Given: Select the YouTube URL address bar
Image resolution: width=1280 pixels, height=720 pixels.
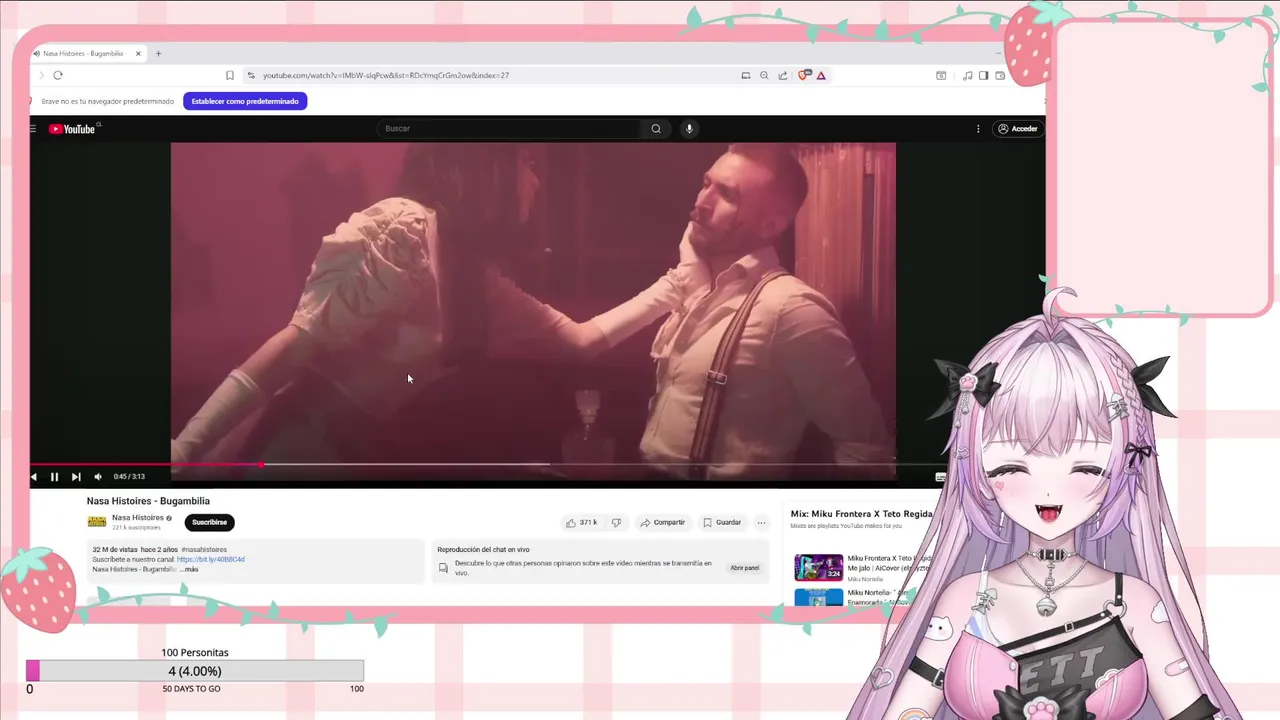Looking at the screenshot, I should (x=386, y=75).
